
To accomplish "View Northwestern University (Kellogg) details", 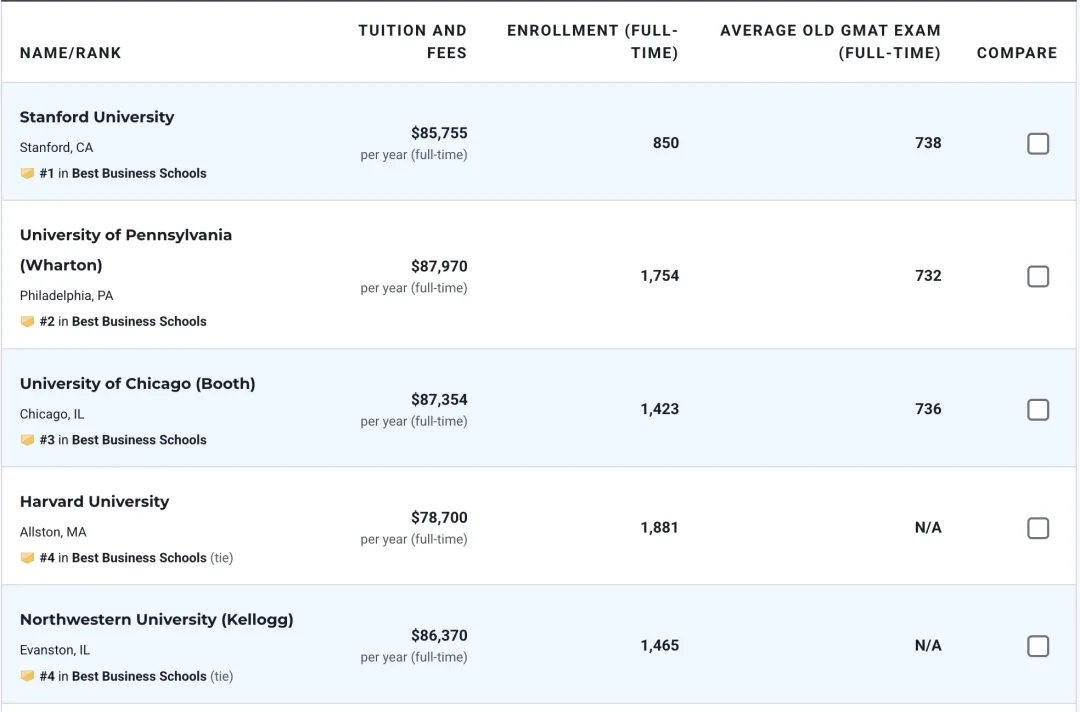I will (x=156, y=620).
